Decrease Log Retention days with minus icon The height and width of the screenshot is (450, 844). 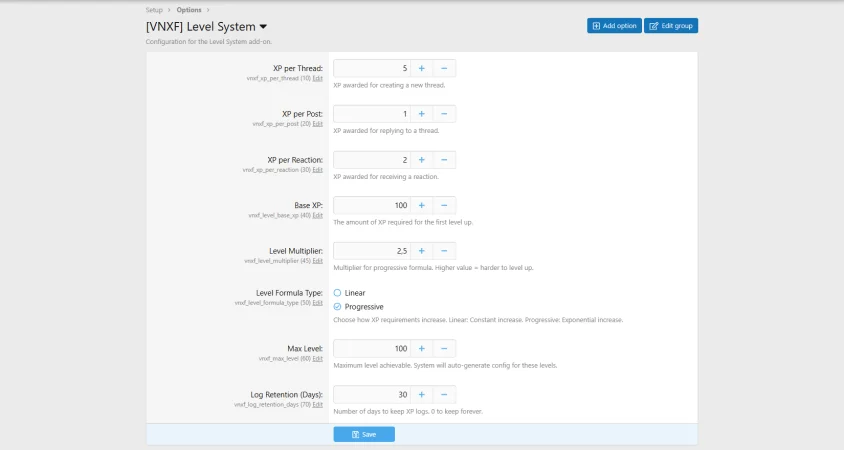click(x=444, y=394)
